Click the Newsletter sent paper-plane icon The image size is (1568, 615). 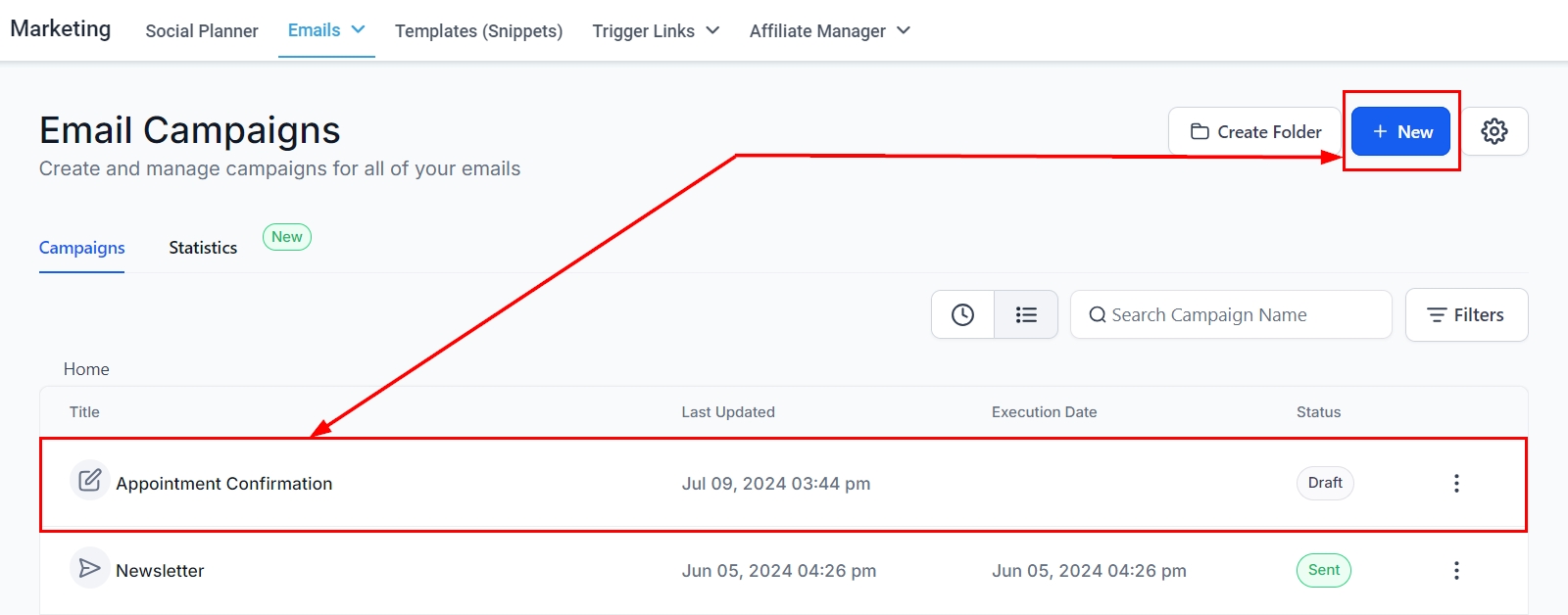coord(89,568)
